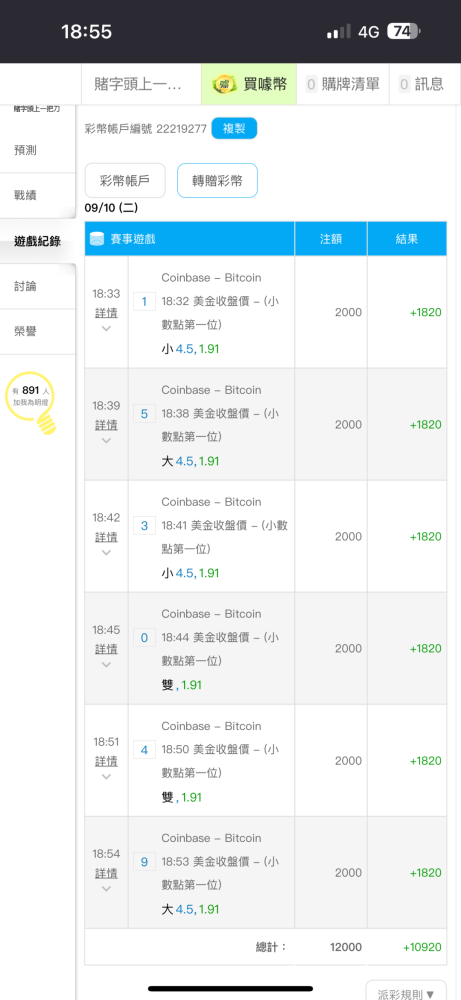
Task: Tap the 買嚎幣 coin icon
Action: pos(224,84)
